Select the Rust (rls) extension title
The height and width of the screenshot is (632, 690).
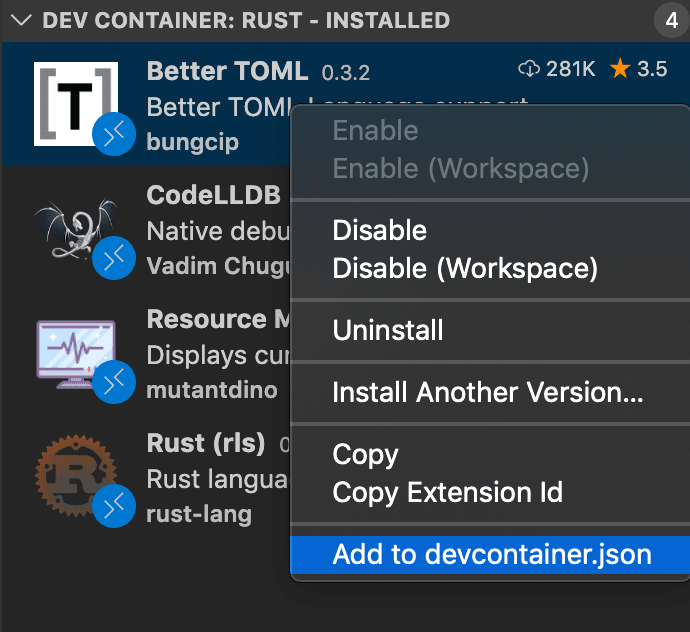[206, 443]
